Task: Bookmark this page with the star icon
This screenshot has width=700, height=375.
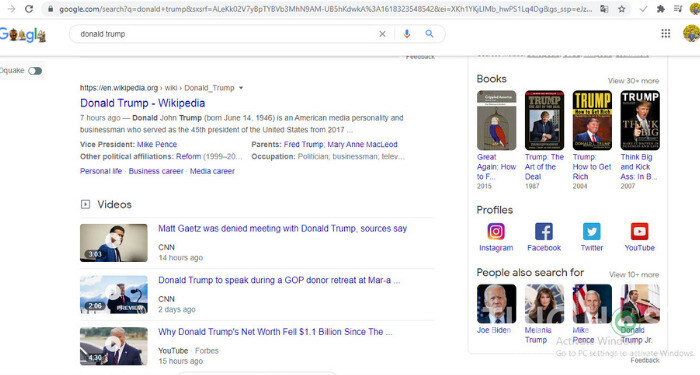Action: click(x=621, y=9)
